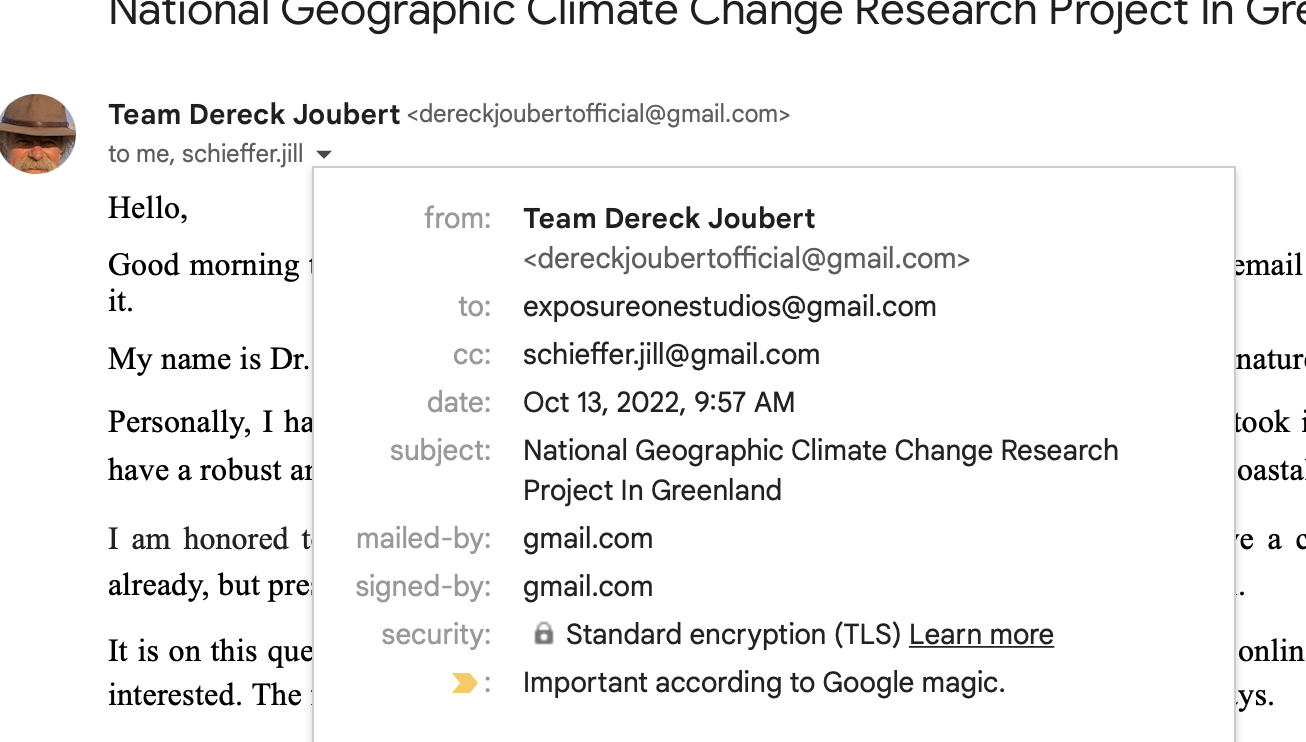Click sender name Team Dereck Joubert in header
The height and width of the screenshot is (742, 1306).
click(254, 115)
